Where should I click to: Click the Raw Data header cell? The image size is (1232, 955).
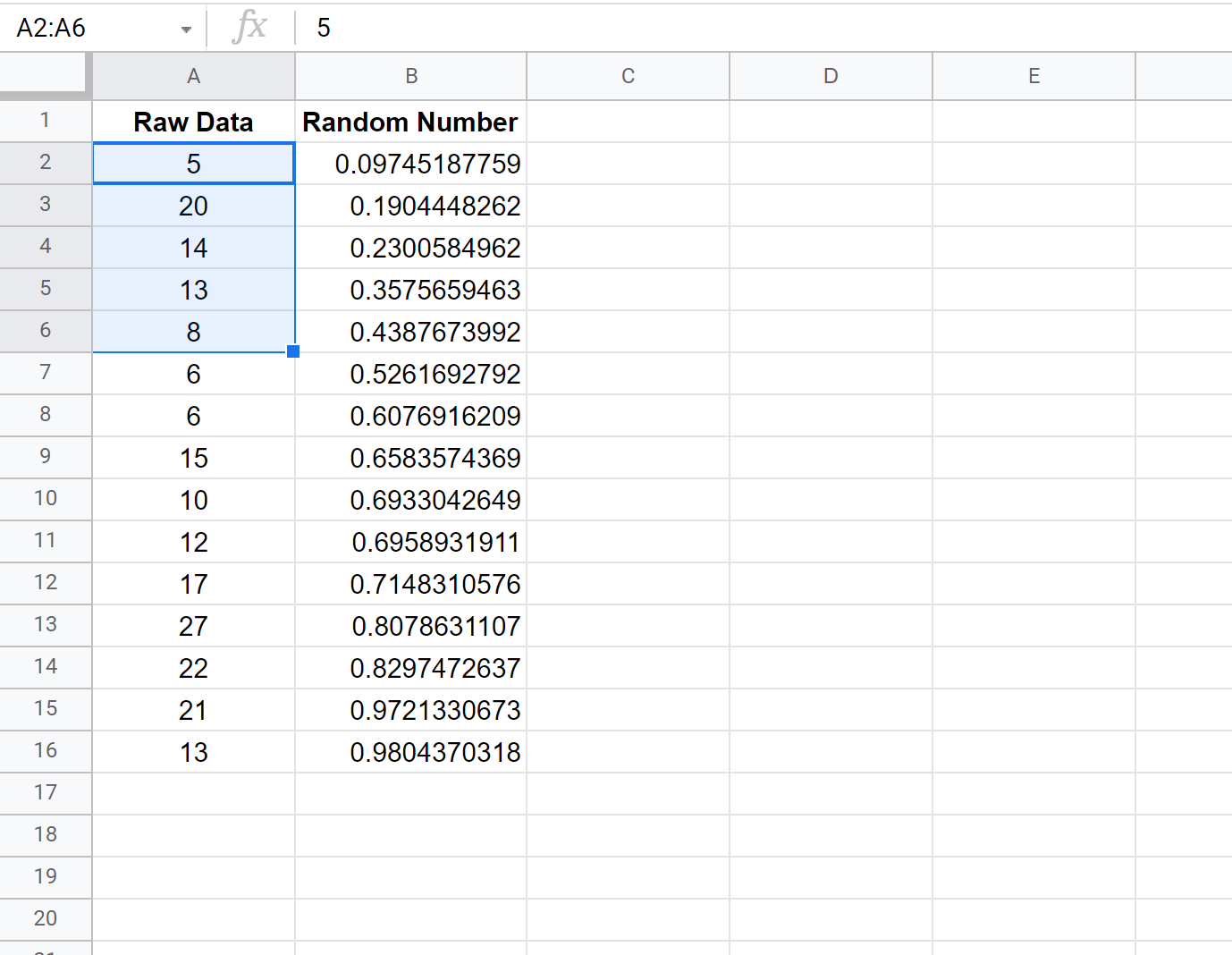point(193,122)
